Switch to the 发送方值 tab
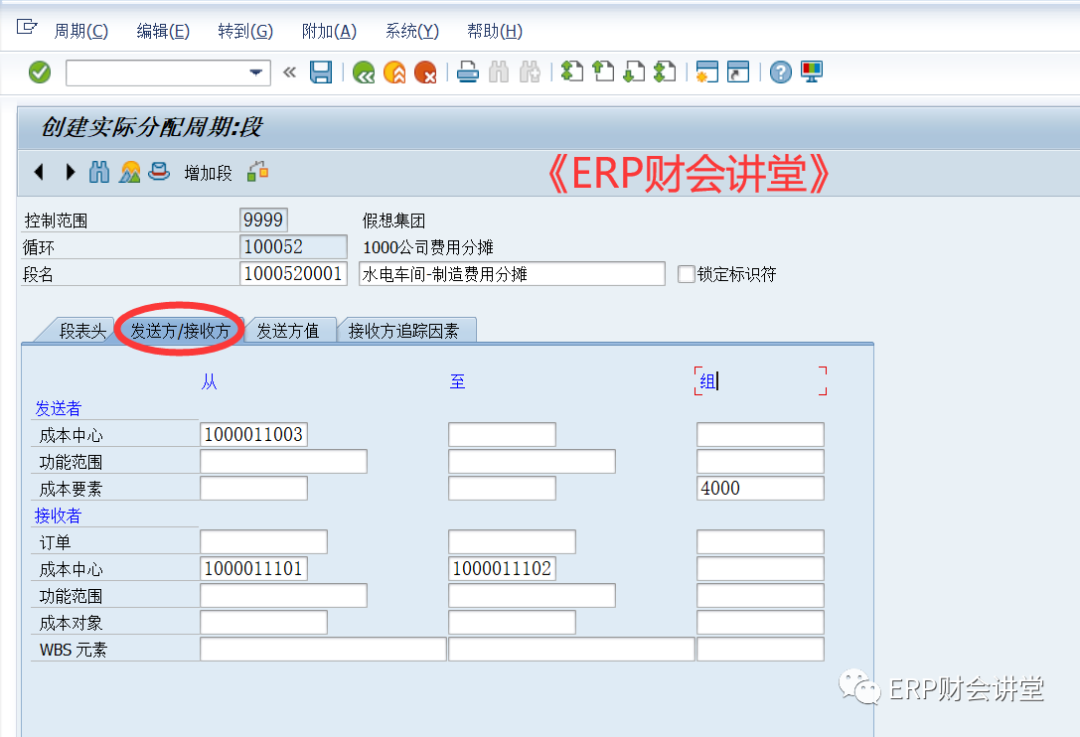Screen dimensions: 1080x737 click(x=288, y=331)
